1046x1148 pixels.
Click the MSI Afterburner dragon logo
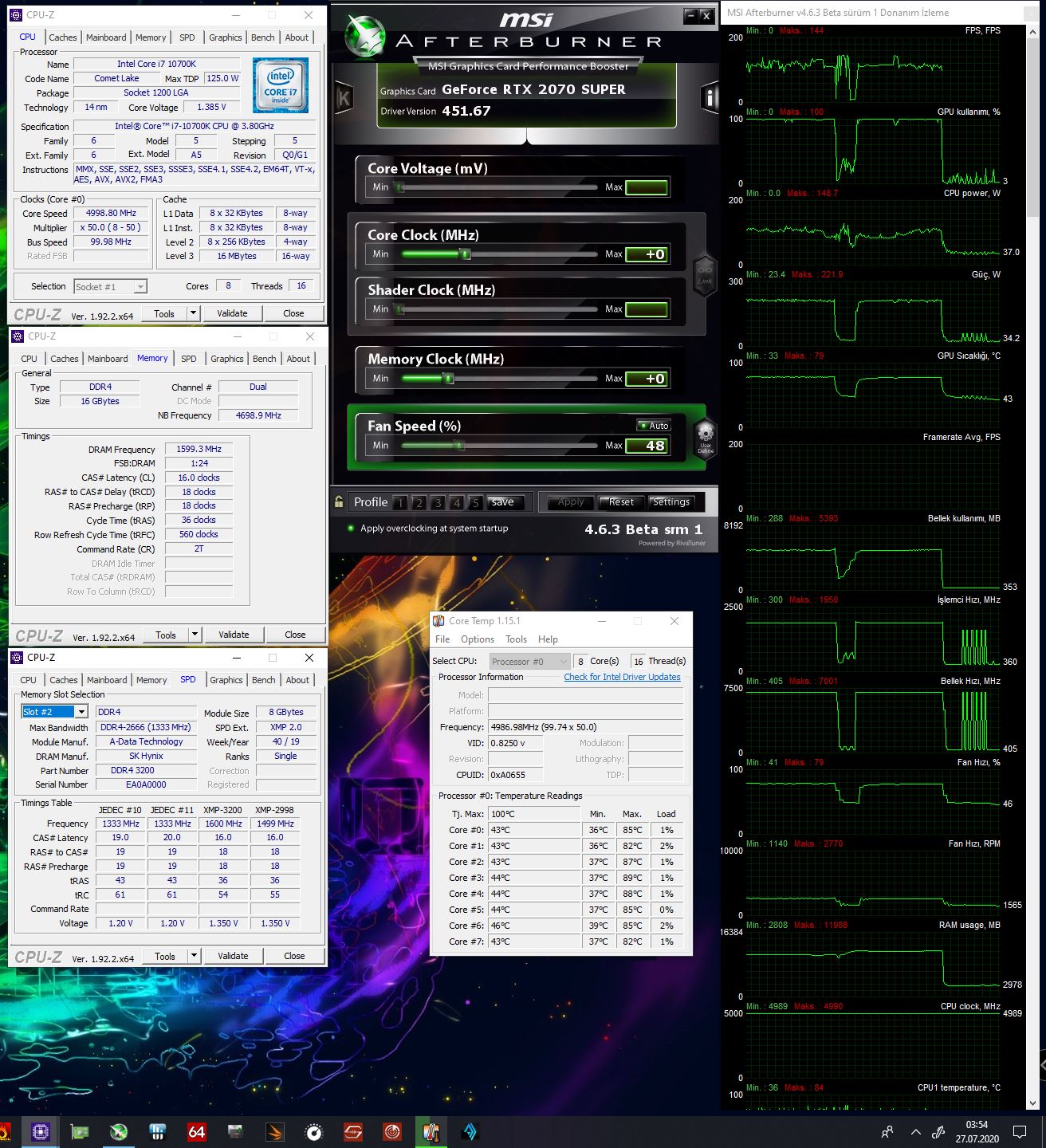point(365,34)
